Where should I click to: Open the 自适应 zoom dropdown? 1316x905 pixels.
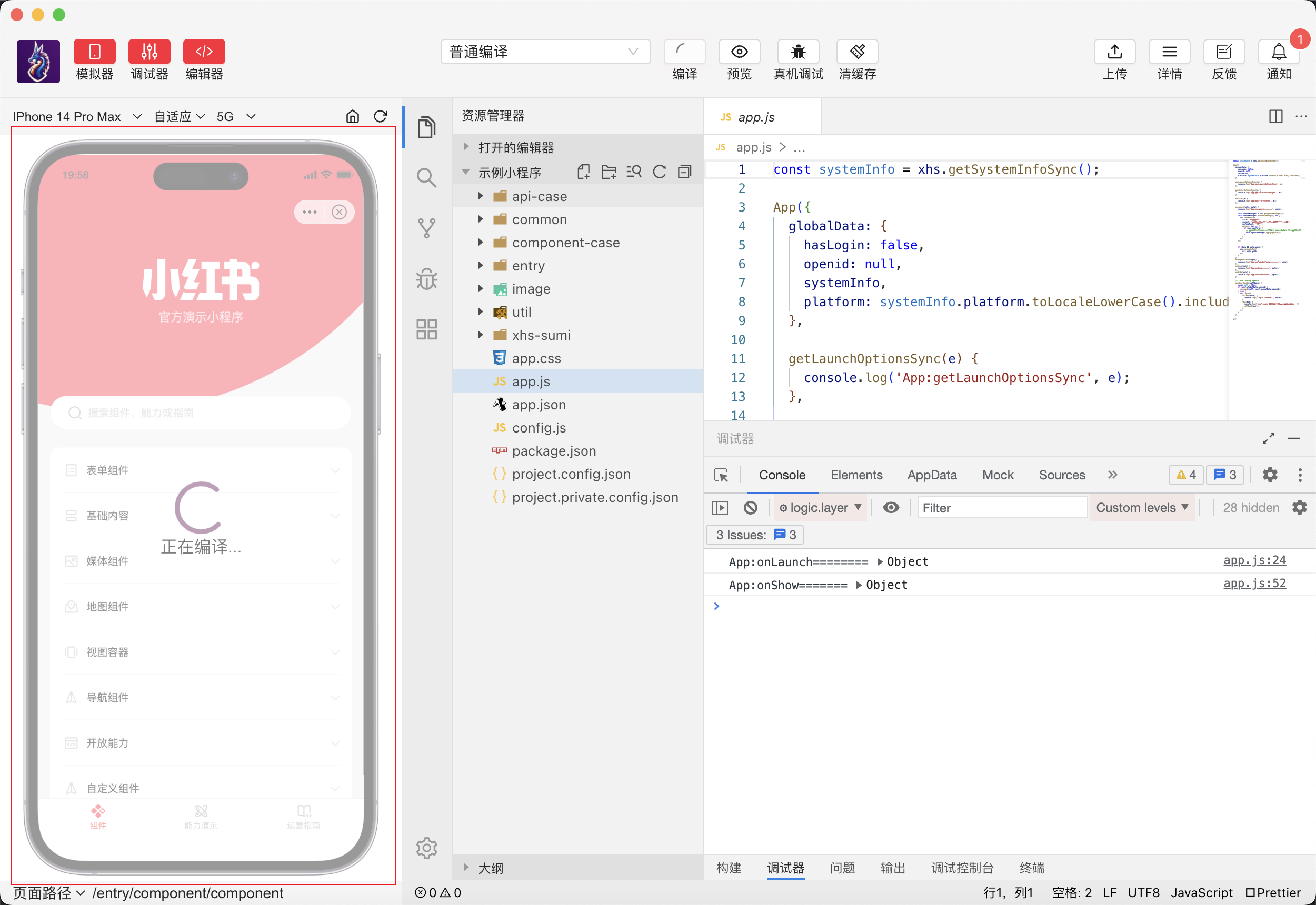coord(180,116)
